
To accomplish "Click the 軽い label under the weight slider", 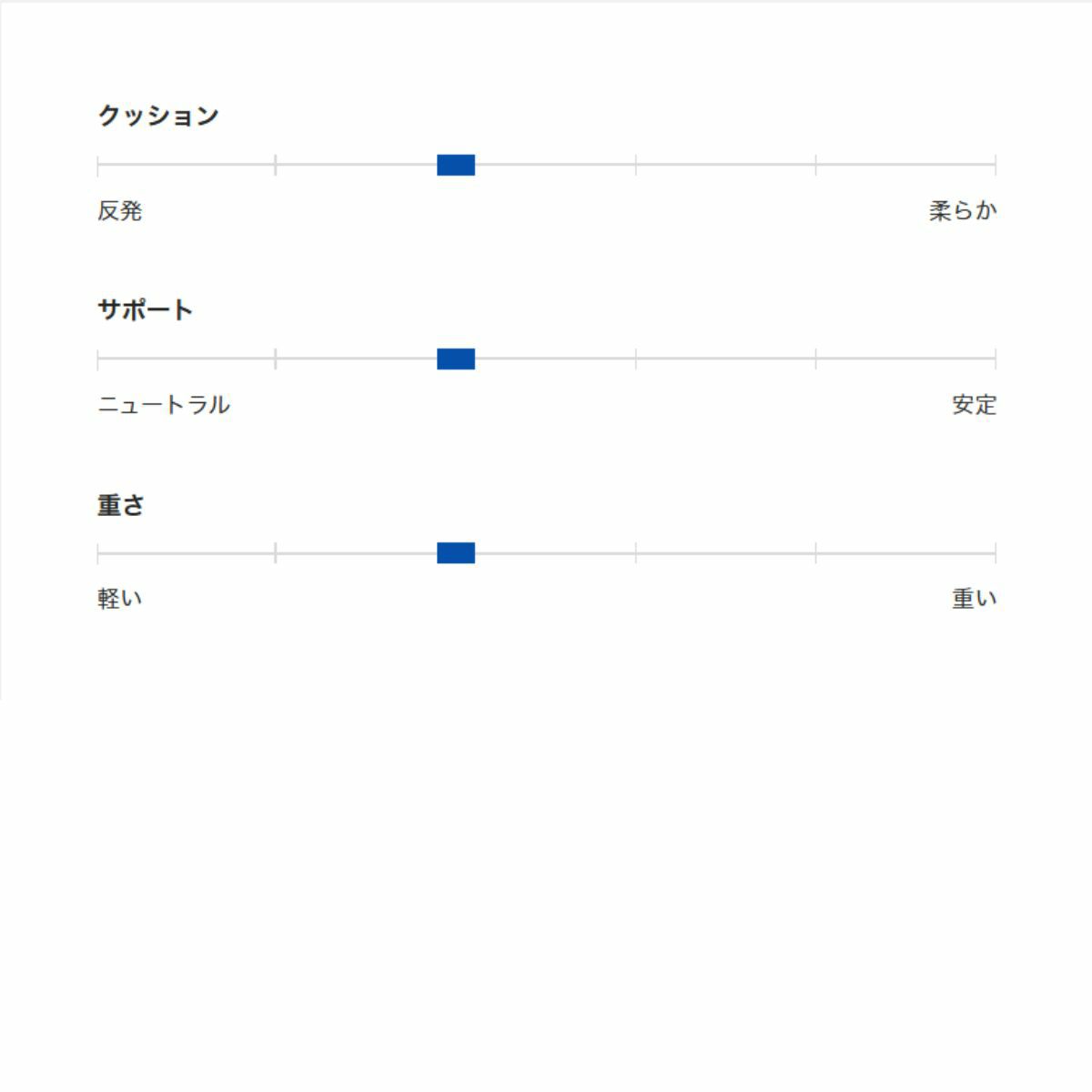I will click(120, 599).
